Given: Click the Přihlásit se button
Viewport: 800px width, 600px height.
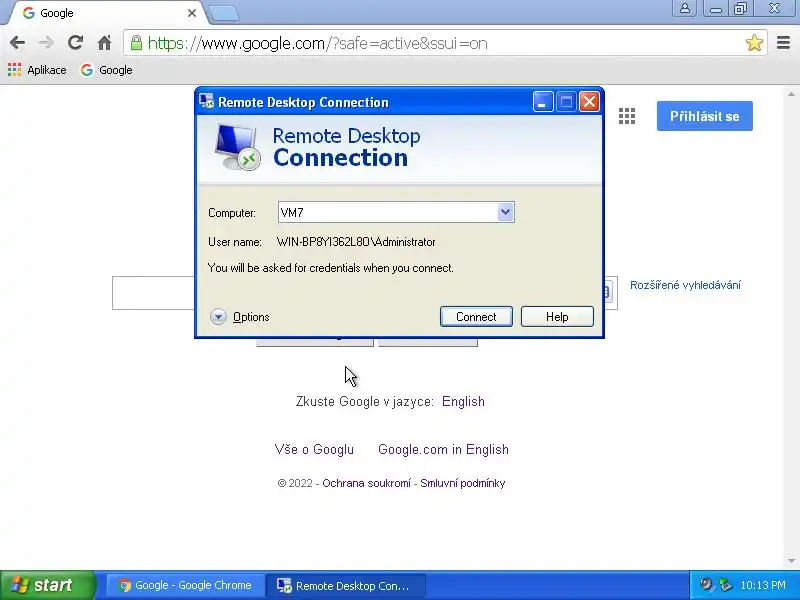Looking at the screenshot, I should (x=705, y=116).
